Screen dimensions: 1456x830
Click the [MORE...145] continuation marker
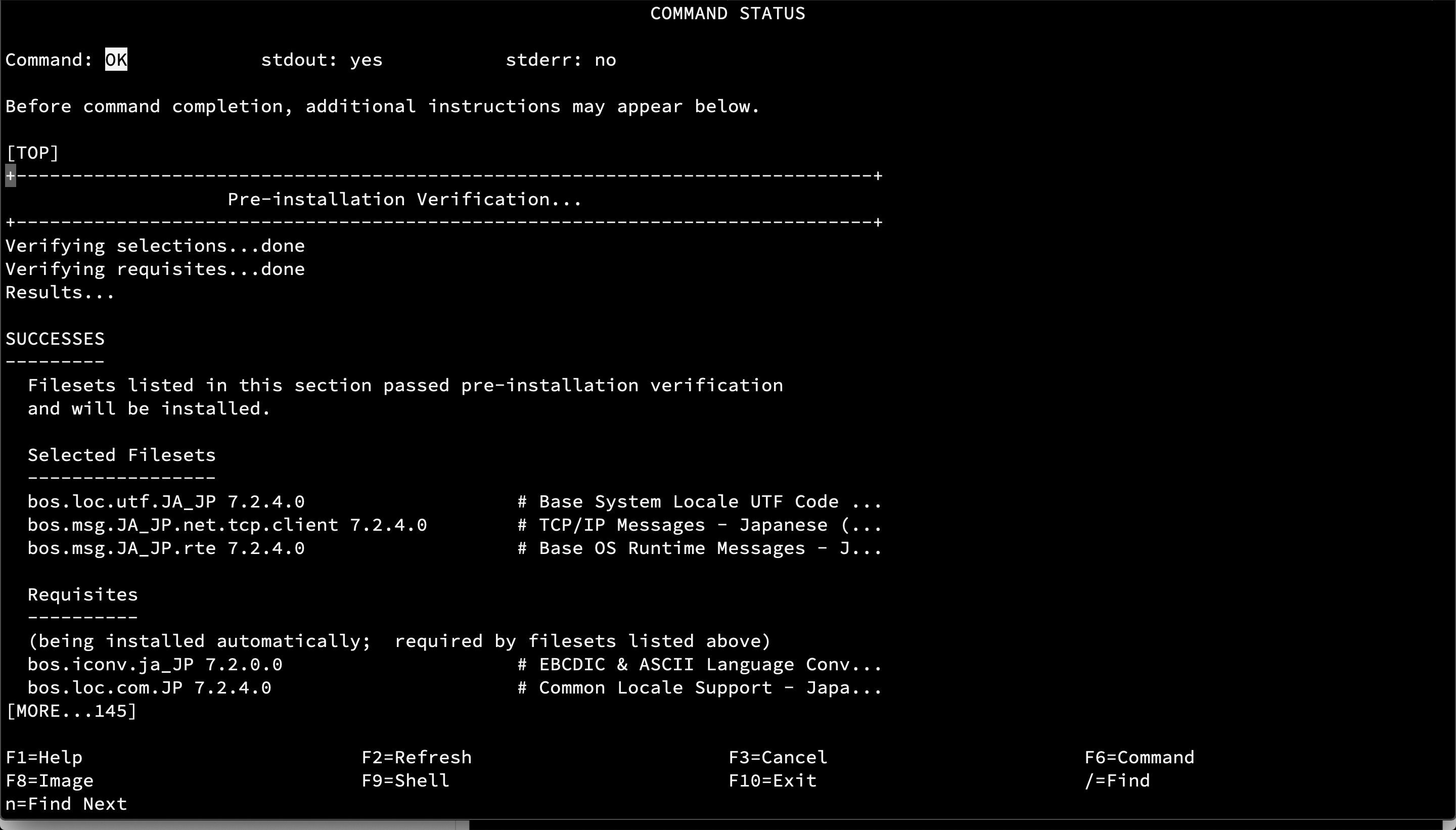point(72,710)
